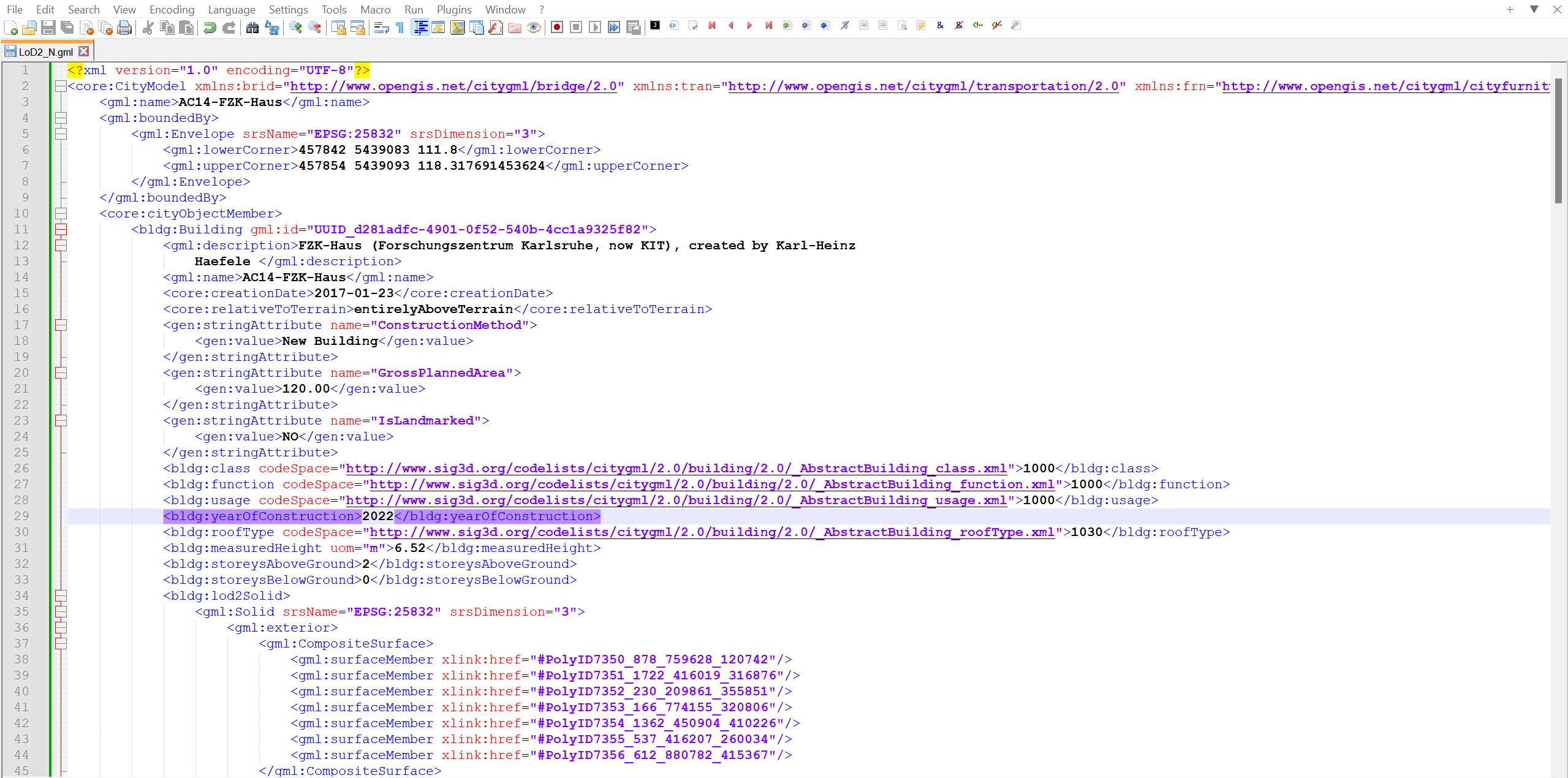Toggle Show All Characters pilcrow icon
The width and height of the screenshot is (1568, 778).
click(400, 27)
